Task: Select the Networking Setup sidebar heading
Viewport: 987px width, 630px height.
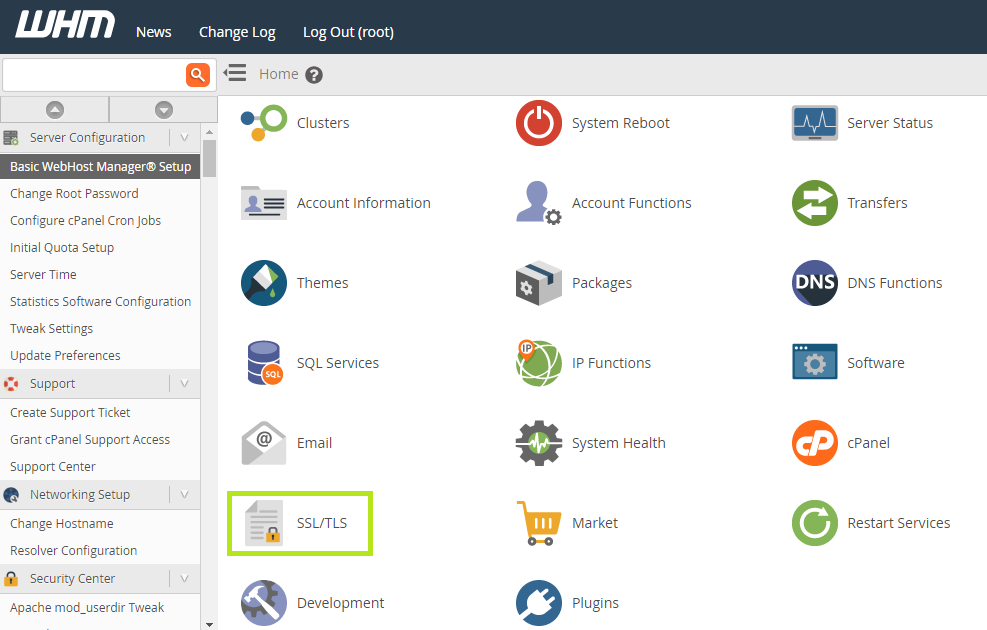Action: click(x=80, y=494)
